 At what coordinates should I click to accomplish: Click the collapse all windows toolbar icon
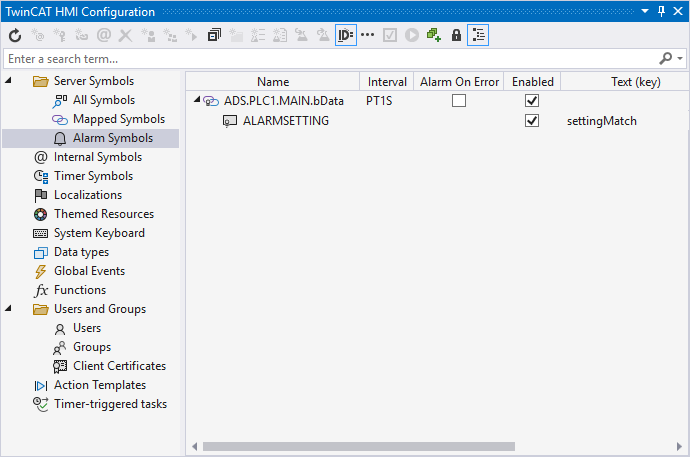[x=214, y=35]
